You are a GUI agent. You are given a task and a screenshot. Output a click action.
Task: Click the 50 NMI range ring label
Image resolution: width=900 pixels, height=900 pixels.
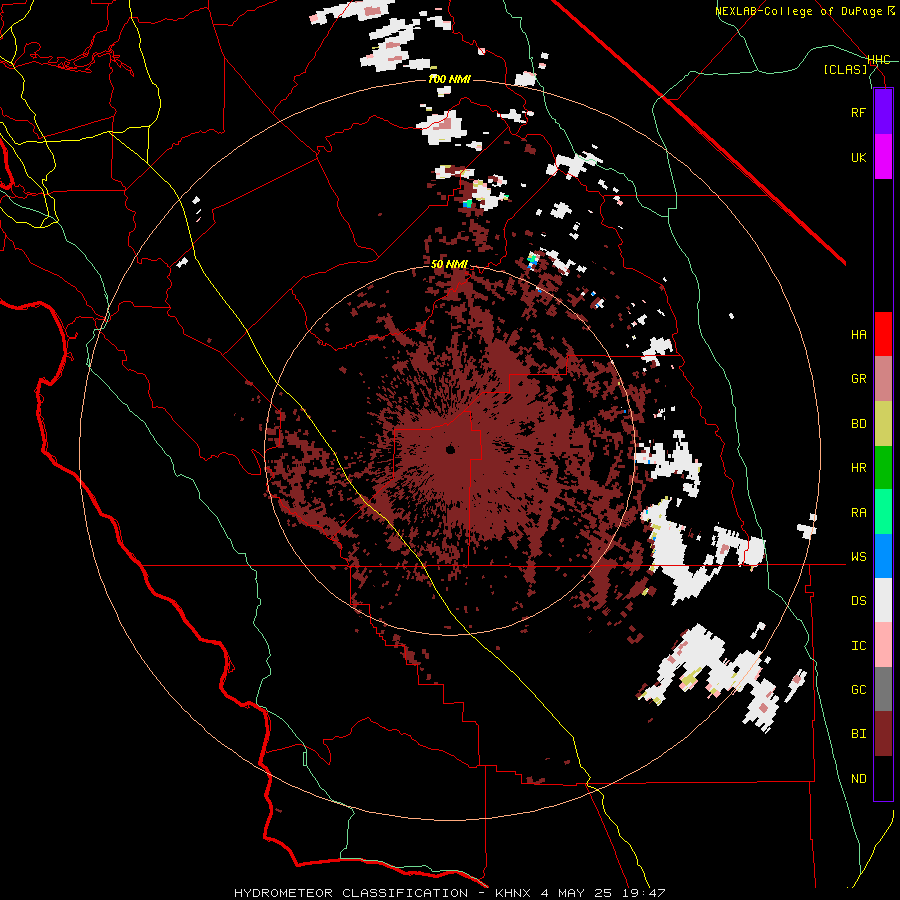[449, 265]
